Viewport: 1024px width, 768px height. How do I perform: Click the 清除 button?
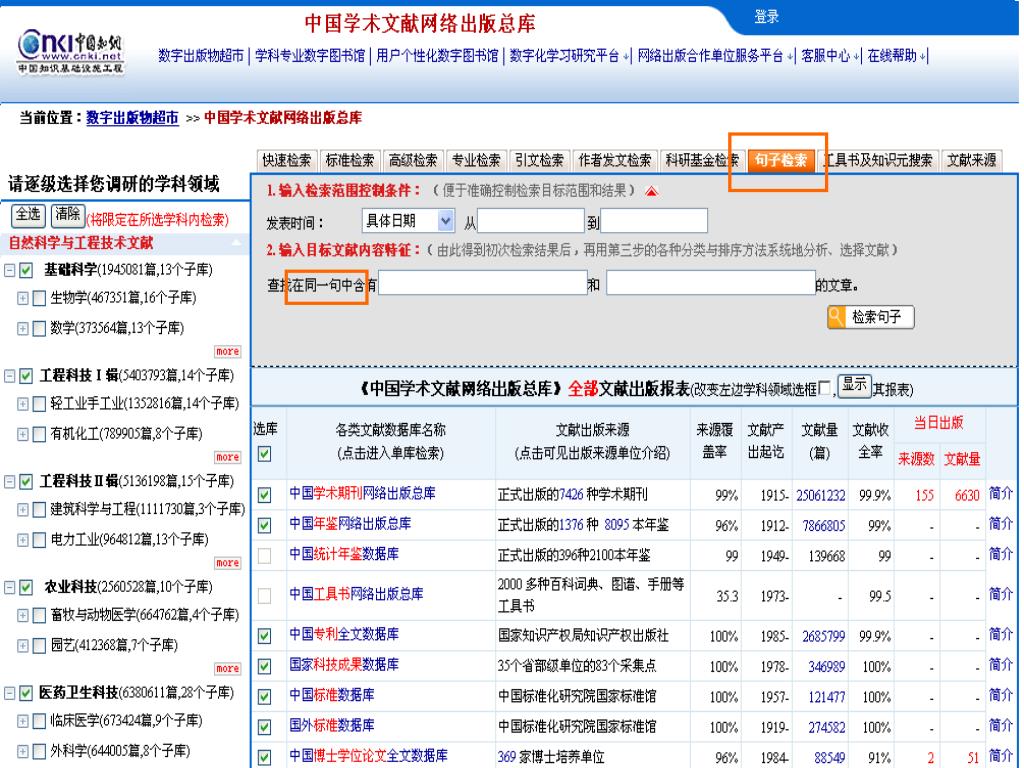coord(68,214)
